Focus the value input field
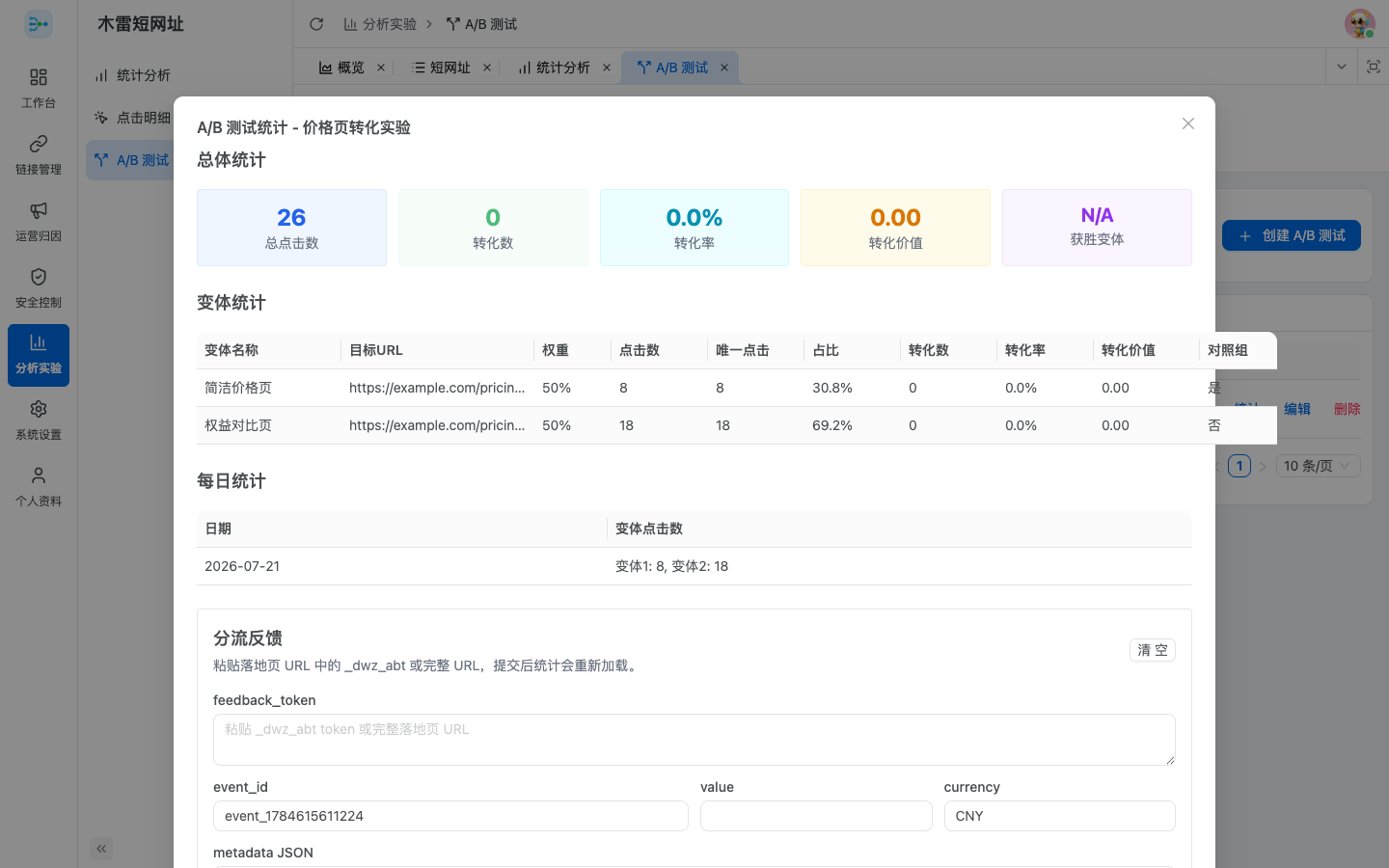 coord(816,816)
